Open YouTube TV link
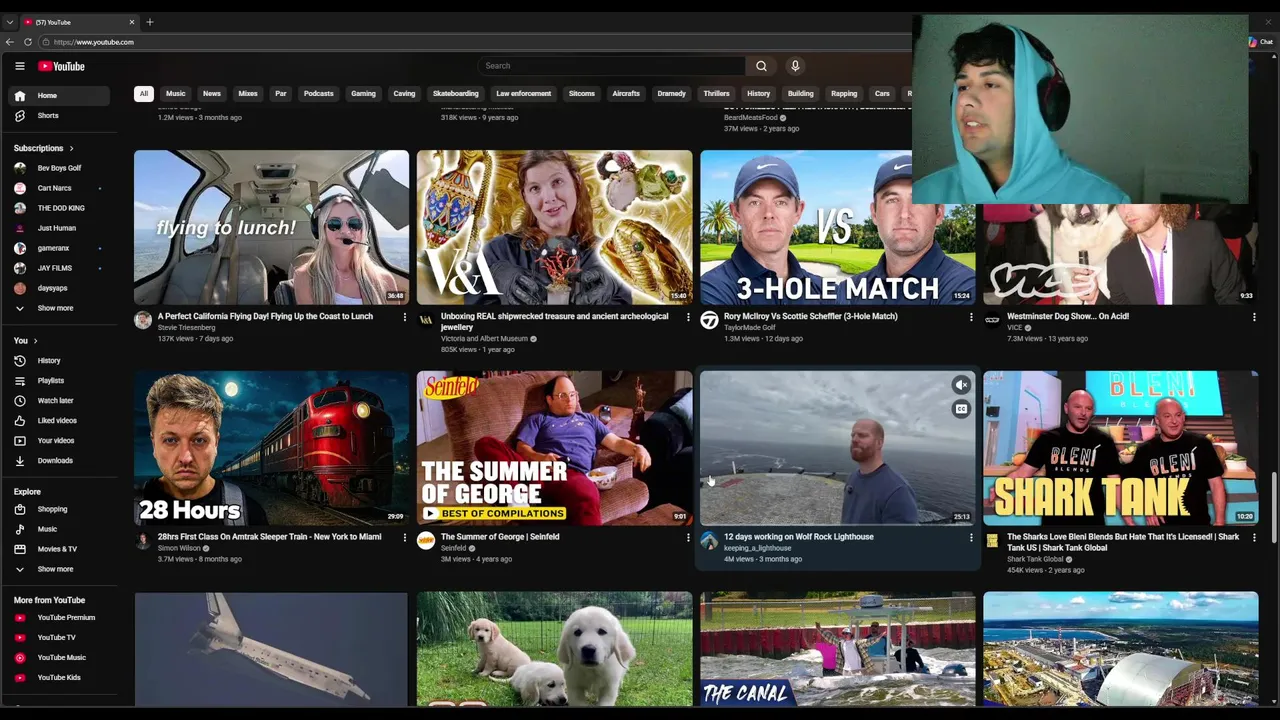Screen dimensions: 1280x720 pyautogui.click(x=60, y=638)
